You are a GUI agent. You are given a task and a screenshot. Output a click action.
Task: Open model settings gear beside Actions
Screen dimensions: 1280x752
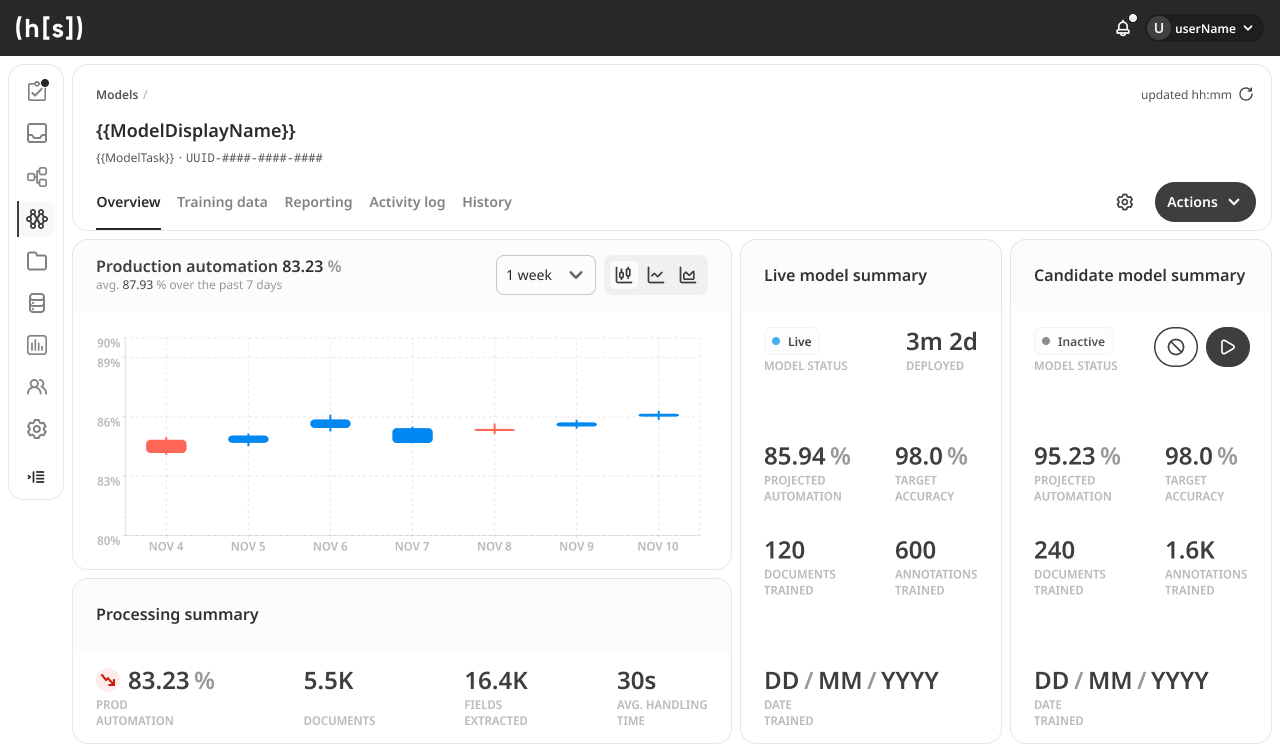1125,202
